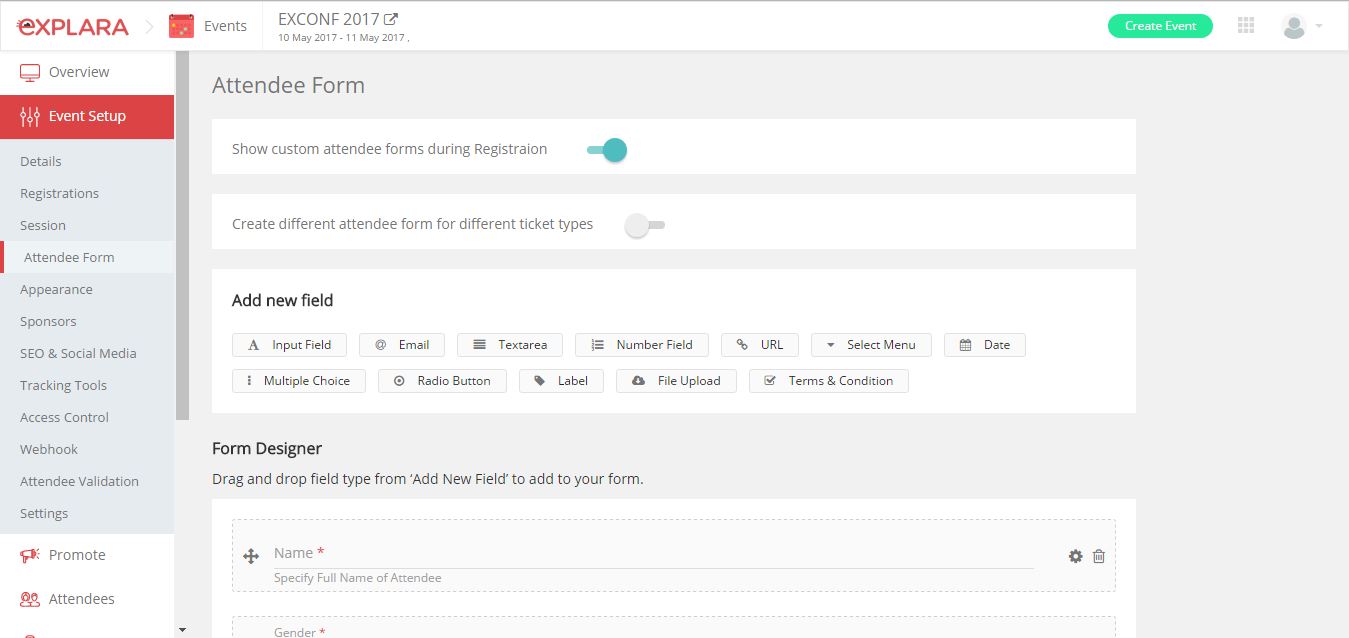This screenshot has height=638, width=1349.
Task: Click the Attendees people icon
Action: coord(30,599)
